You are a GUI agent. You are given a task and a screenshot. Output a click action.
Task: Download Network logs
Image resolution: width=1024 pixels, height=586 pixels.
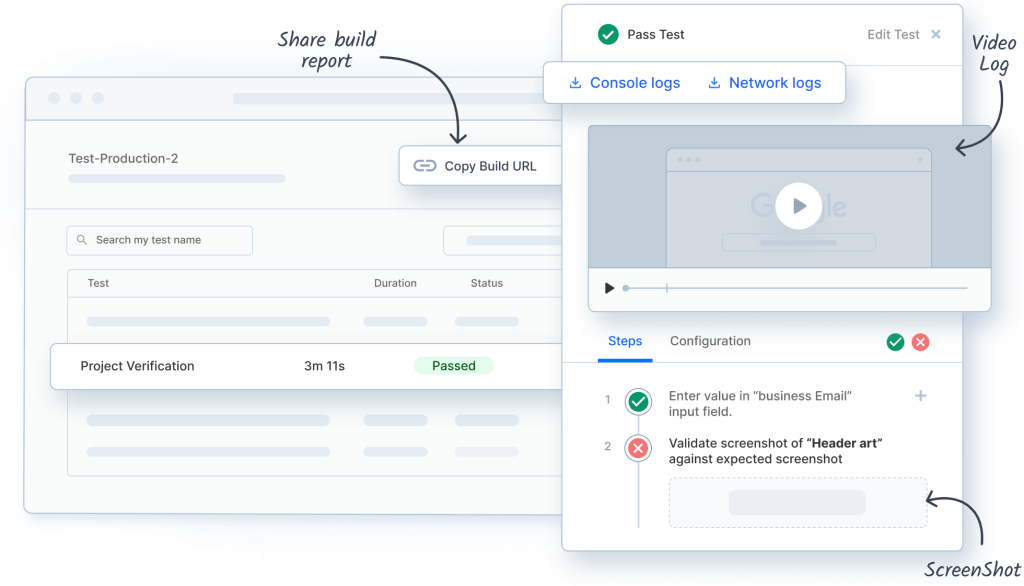coord(765,83)
